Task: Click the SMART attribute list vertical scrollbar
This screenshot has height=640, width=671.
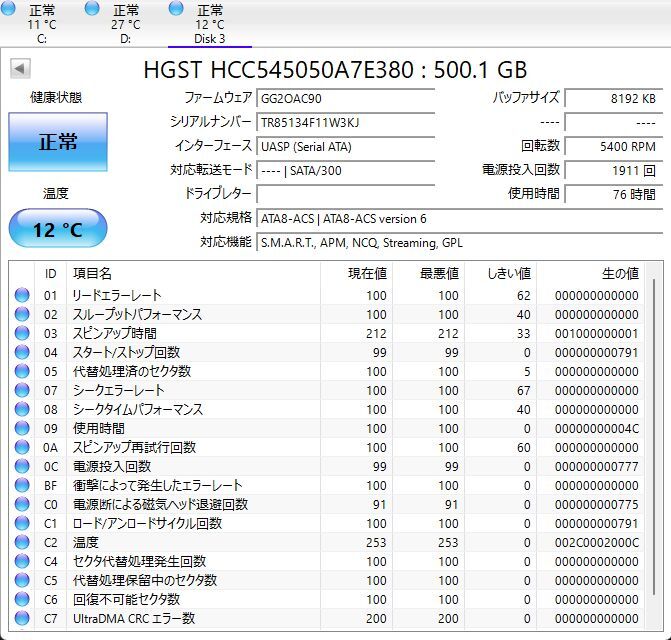Action: click(654, 436)
